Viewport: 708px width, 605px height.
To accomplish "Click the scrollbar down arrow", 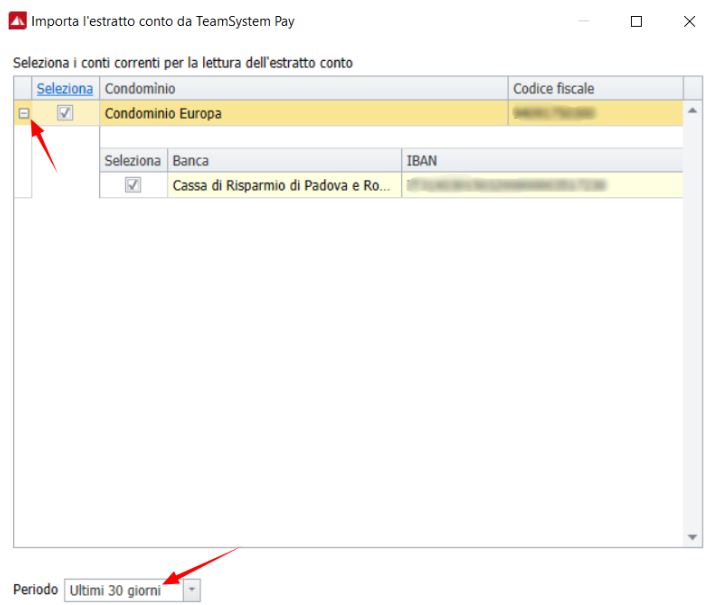I will 692,537.
